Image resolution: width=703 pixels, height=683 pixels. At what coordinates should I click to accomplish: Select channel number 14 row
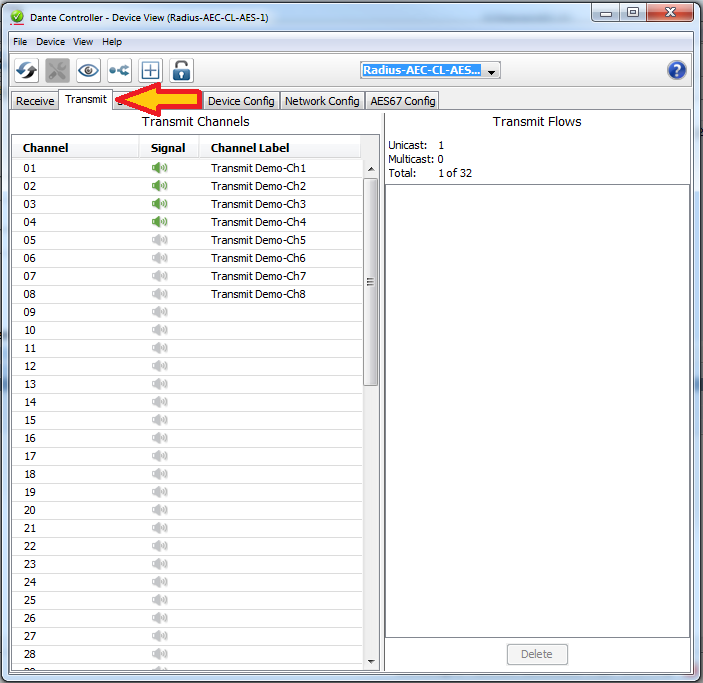187,402
